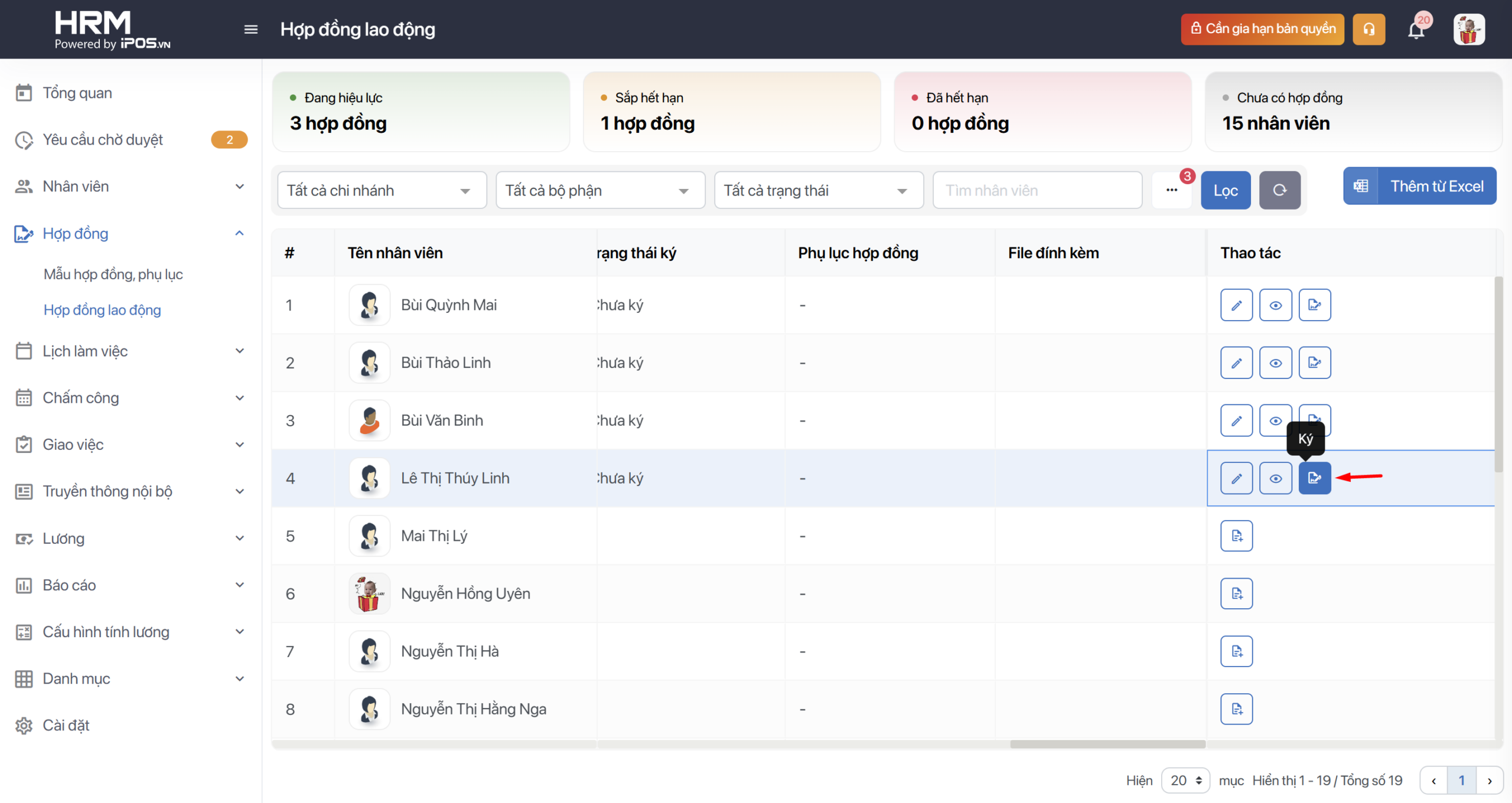View contract of Bùi Thảo Linh
Viewport: 1512px width, 803px height.
tap(1275, 363)
